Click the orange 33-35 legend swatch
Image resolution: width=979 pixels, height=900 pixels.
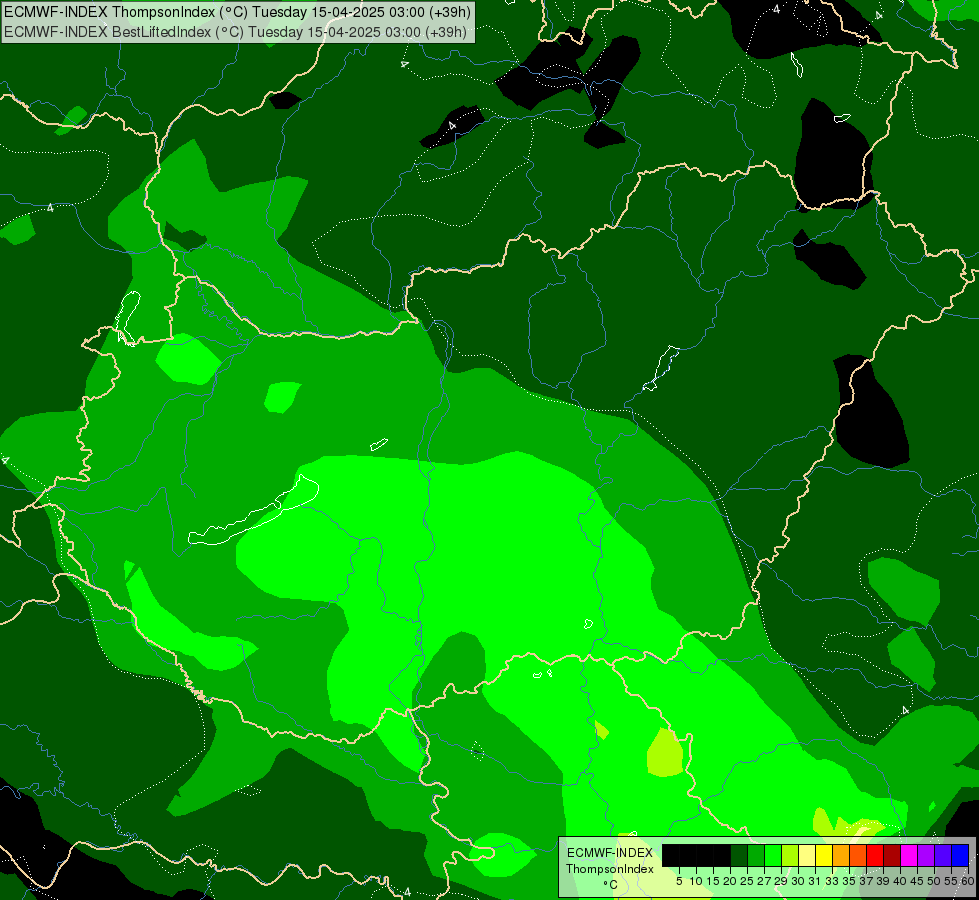(841, 855)
